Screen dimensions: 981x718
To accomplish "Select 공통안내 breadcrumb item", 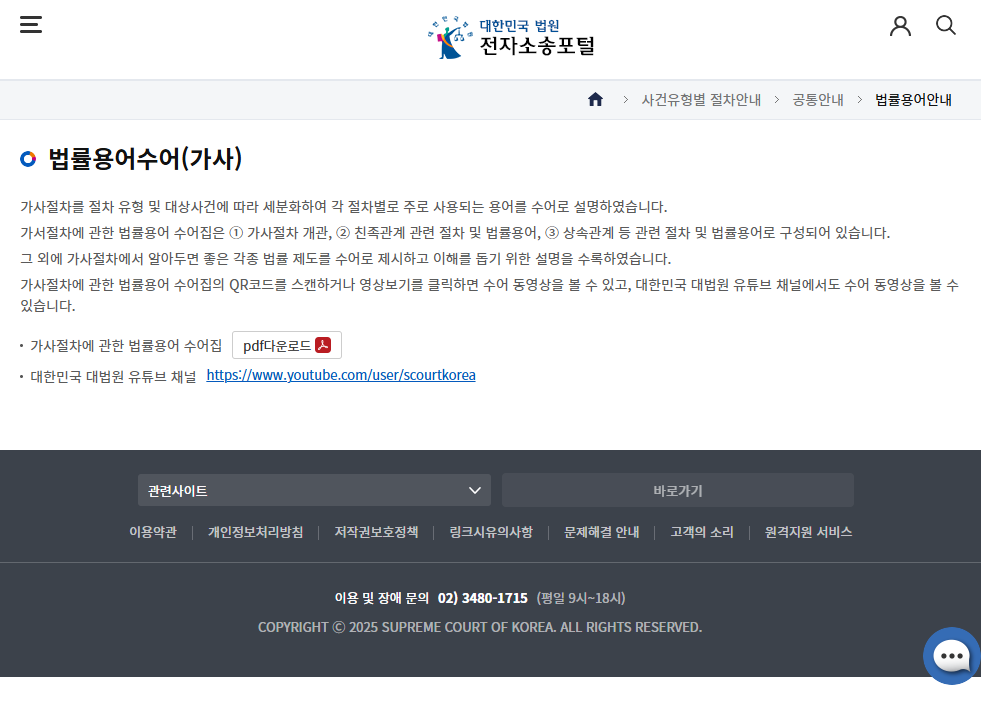I will pos(818,100).
